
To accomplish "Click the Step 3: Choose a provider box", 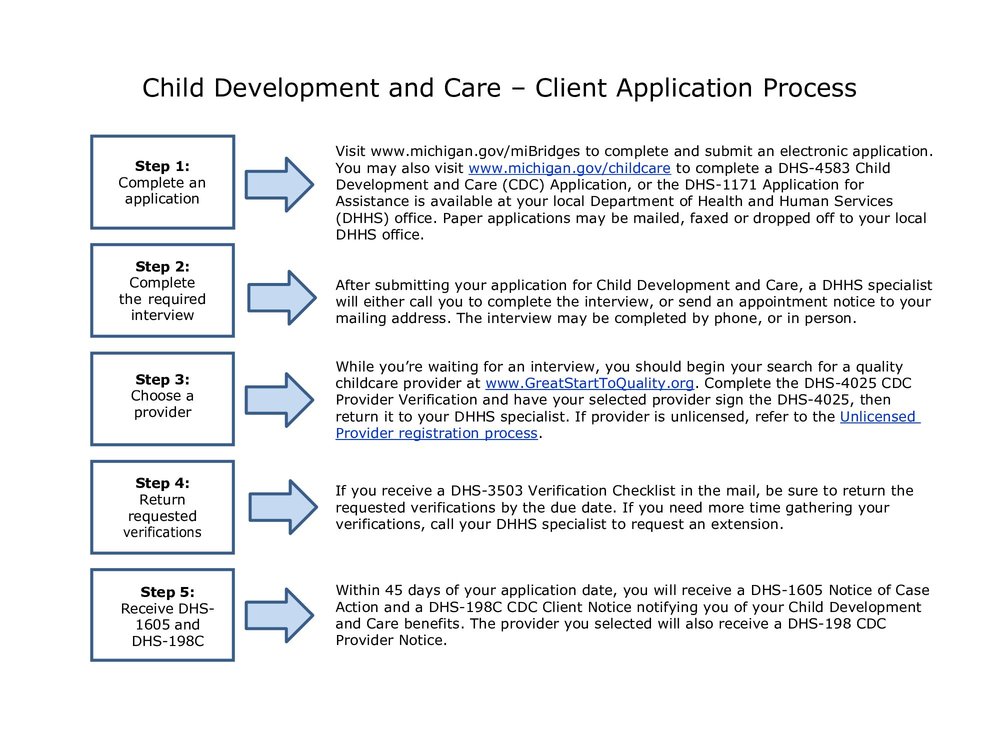I will pyautogui.click(x=163, y=399).
